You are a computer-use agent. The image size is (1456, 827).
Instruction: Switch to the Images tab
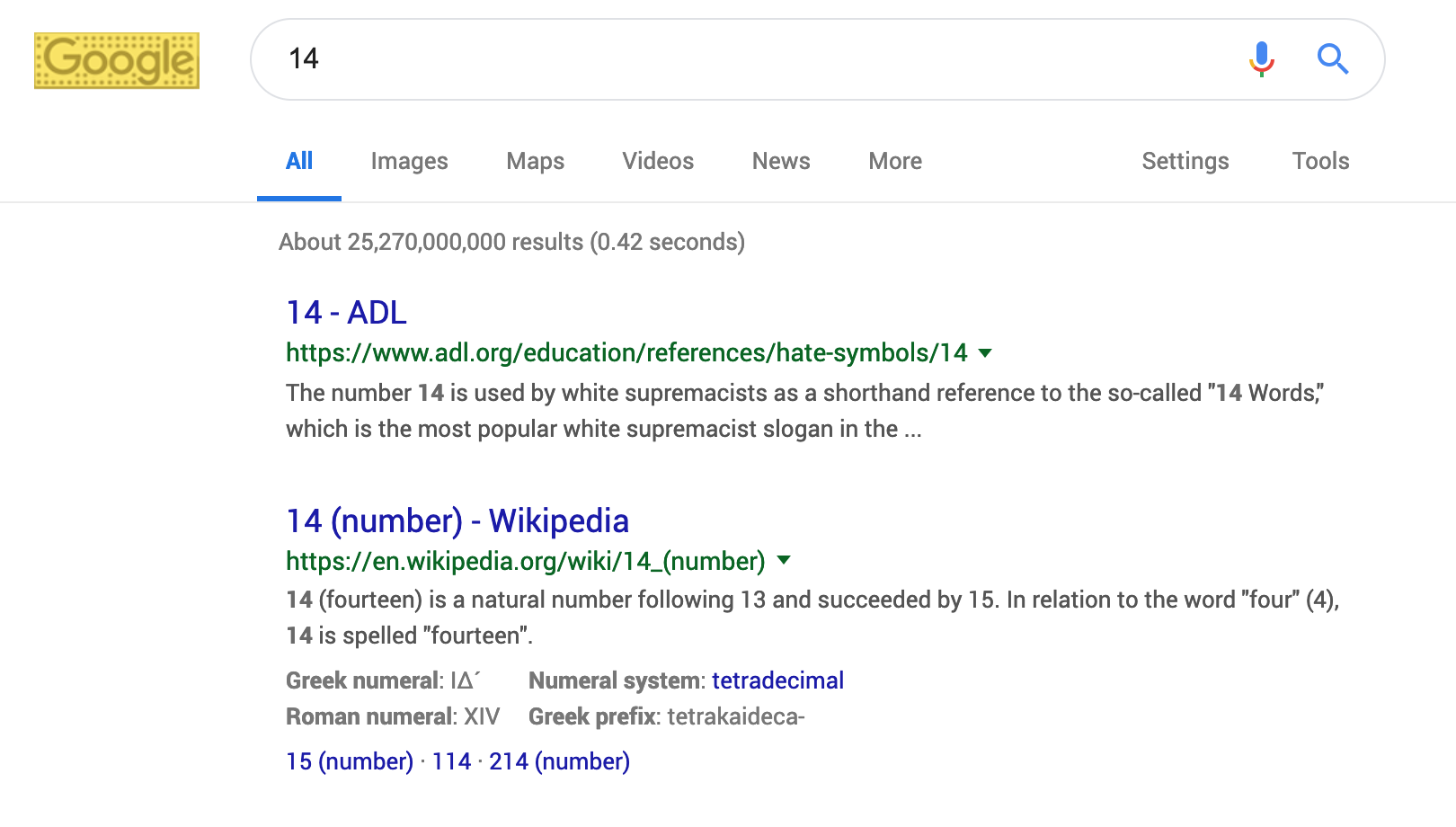(x=409, y=161)
